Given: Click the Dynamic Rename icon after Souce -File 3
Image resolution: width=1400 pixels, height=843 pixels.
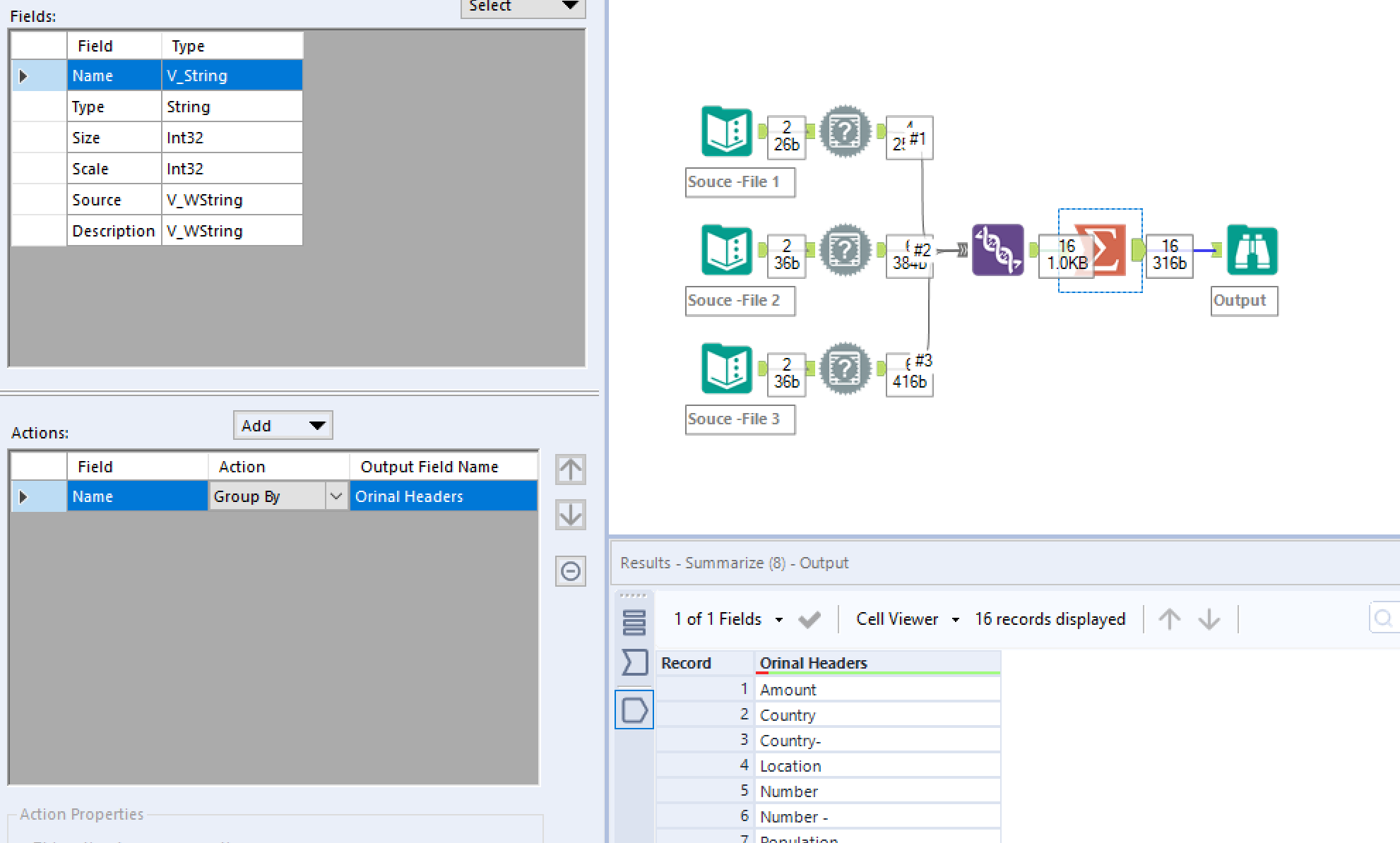Looking at the screenshot, I should point(845,369).
